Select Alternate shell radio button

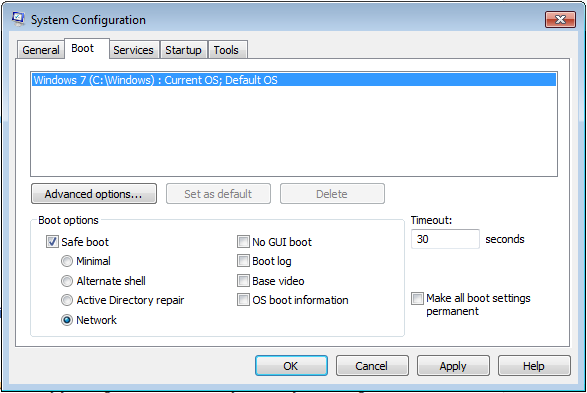pos(67,281)
